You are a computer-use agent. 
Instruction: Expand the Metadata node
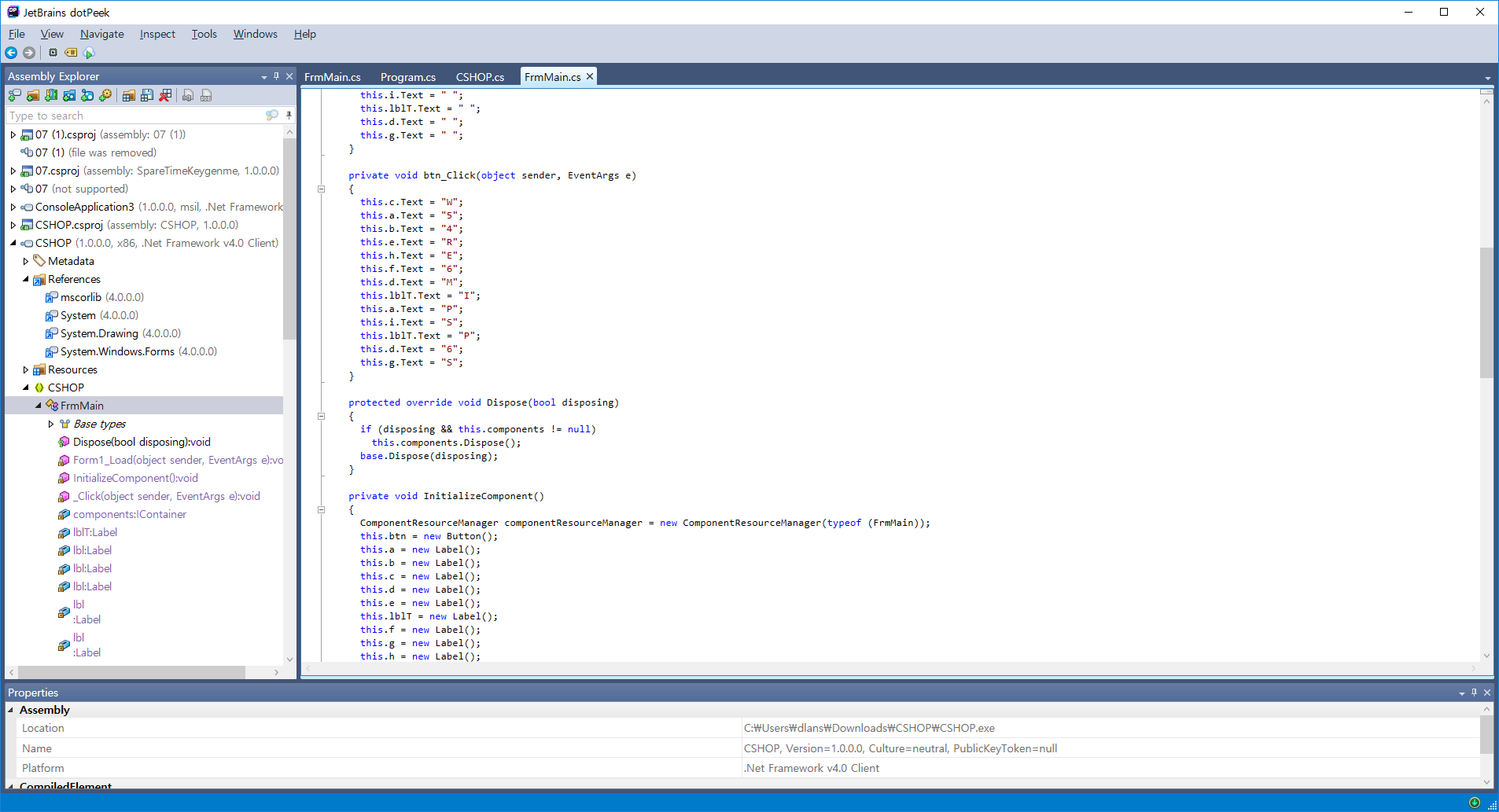[25, 261]
